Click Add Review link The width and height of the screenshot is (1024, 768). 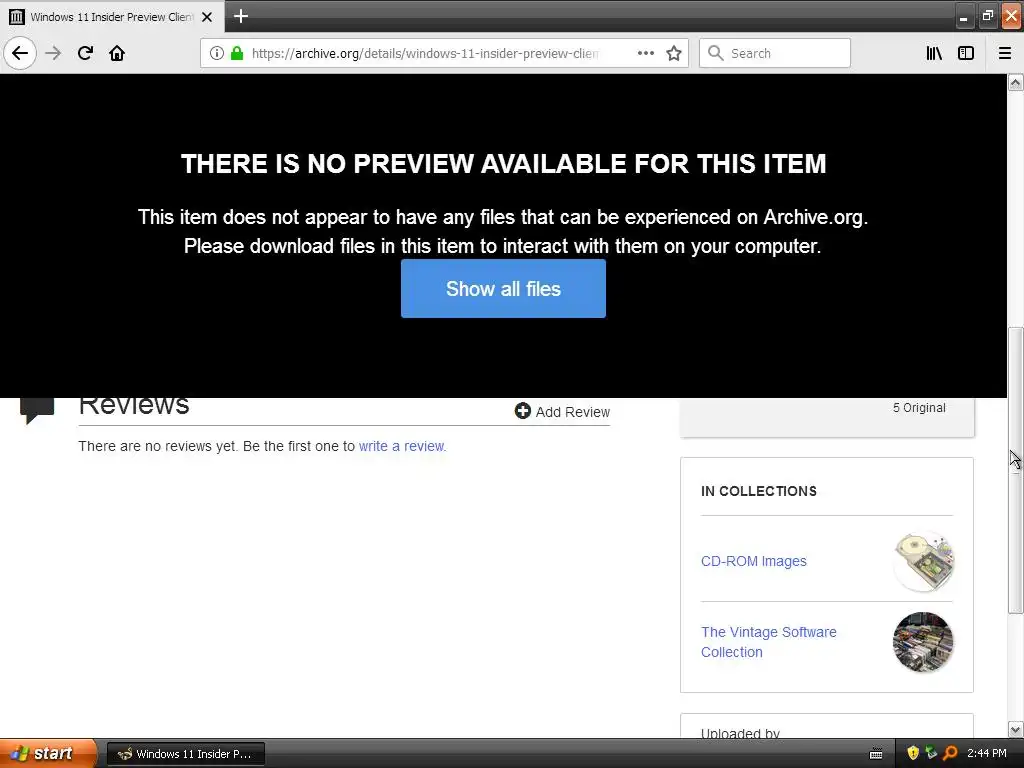[572, 412]
